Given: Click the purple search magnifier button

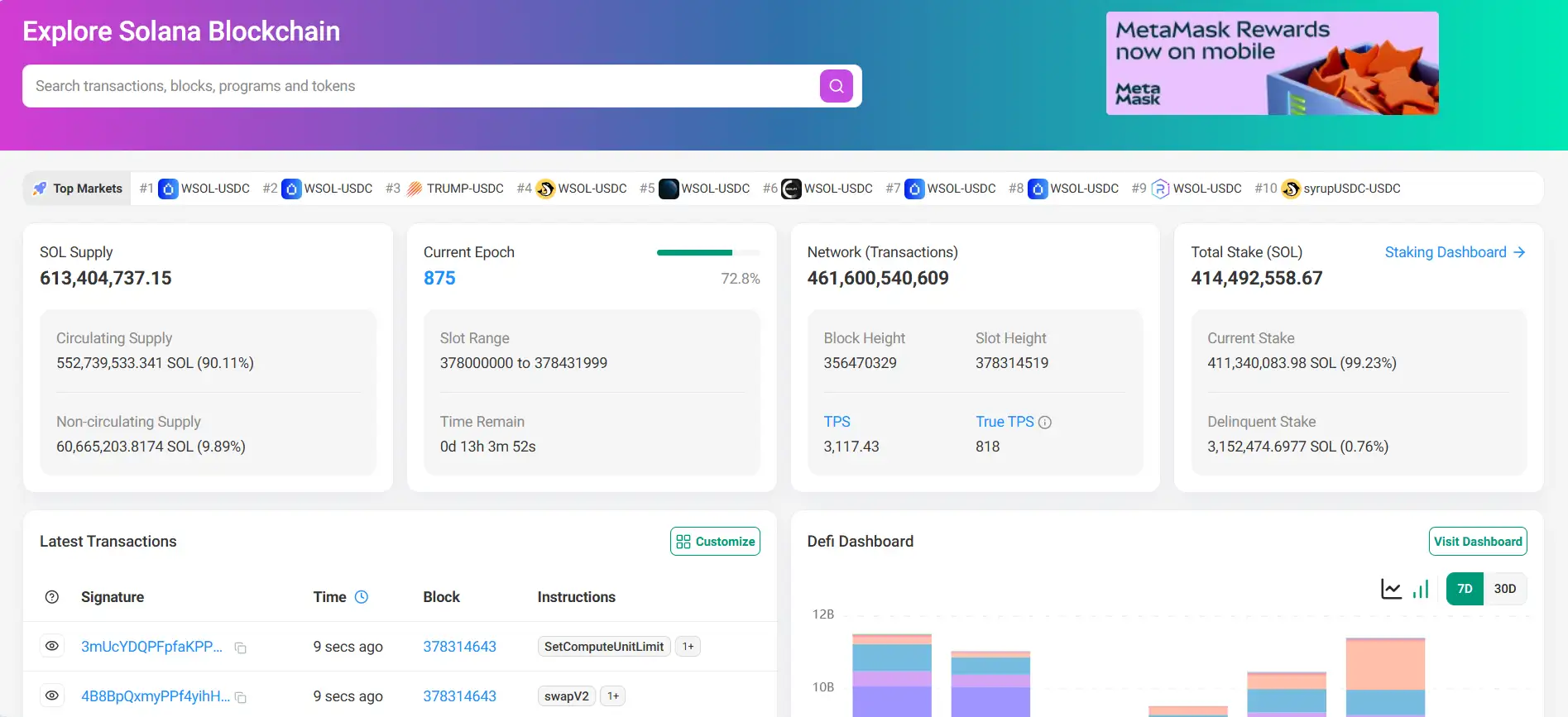Looking at the screenshot, I should tap(836, 86).
